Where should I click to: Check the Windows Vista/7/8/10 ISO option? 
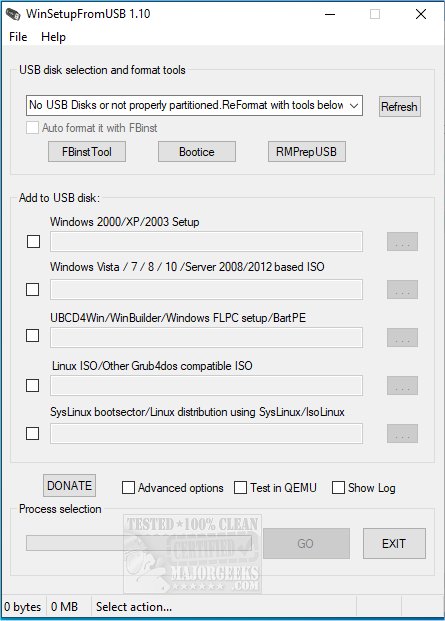point(32,290)
